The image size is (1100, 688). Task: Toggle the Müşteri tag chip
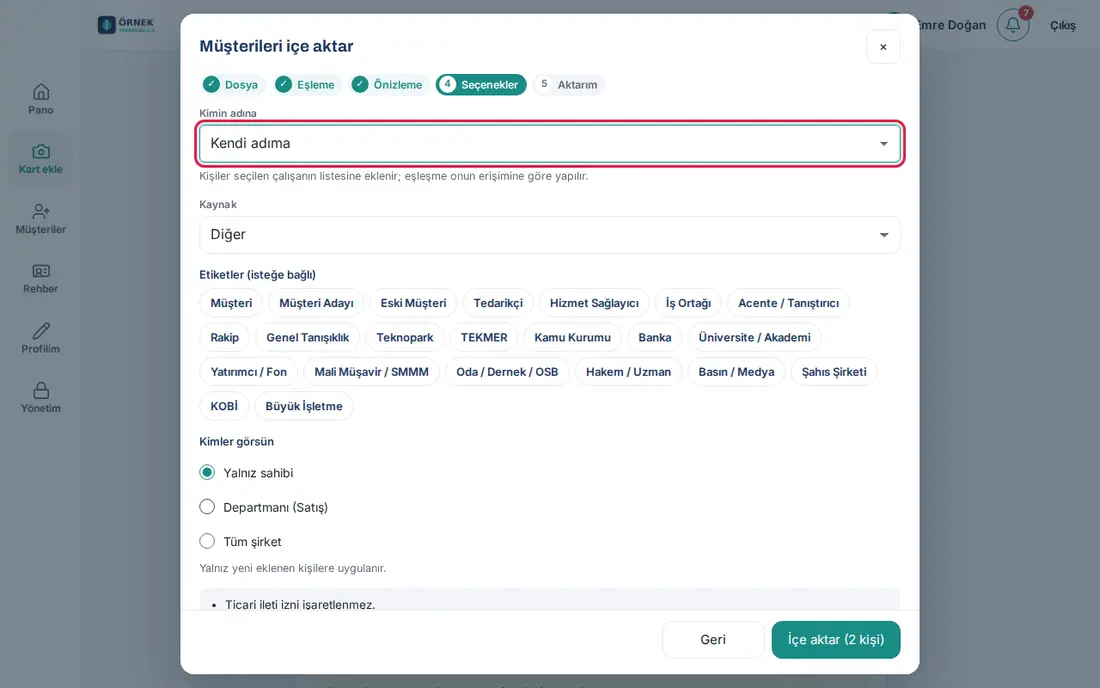pyautogui.click(x=231, y=303)
